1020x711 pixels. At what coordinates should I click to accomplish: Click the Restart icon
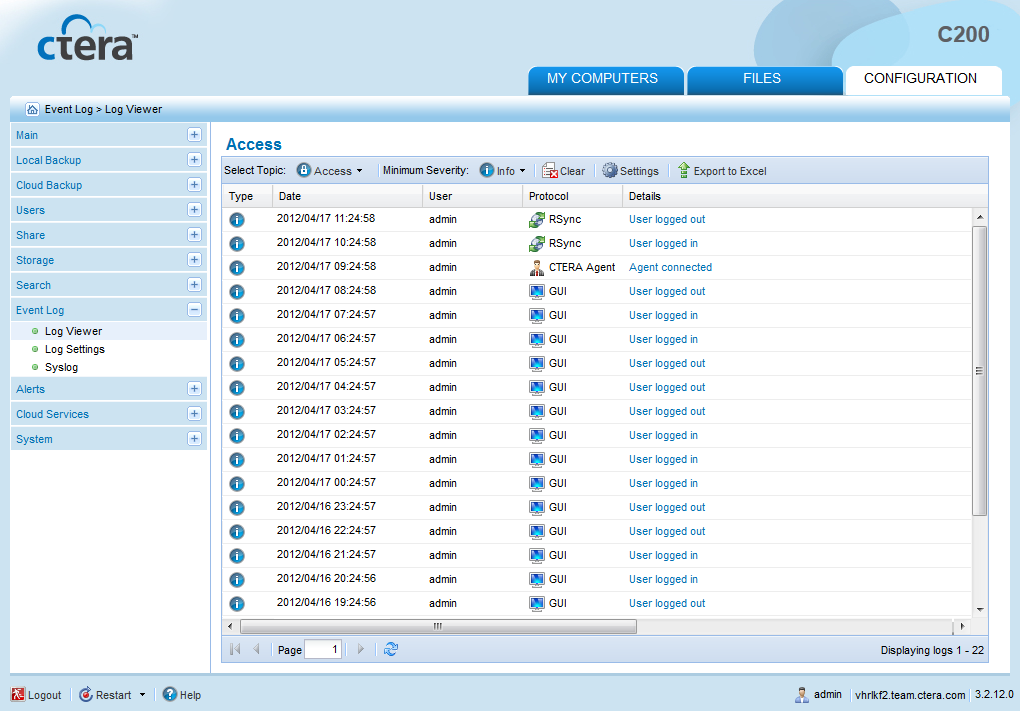pyautogui.click(x=86, y=694)
